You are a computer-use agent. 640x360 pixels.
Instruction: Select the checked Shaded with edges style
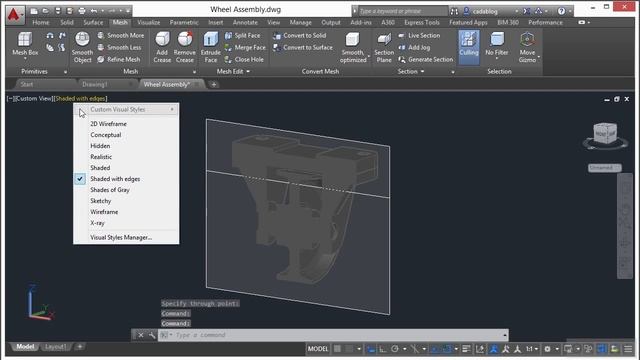tap(126, 179)
